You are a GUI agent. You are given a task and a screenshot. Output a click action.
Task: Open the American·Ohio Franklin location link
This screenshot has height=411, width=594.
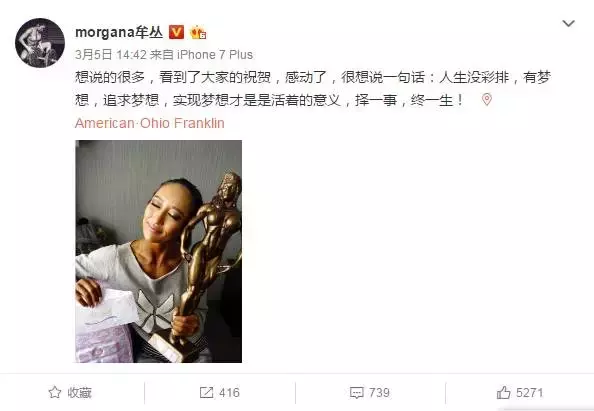pyautogui.click(x=150, y=123)
